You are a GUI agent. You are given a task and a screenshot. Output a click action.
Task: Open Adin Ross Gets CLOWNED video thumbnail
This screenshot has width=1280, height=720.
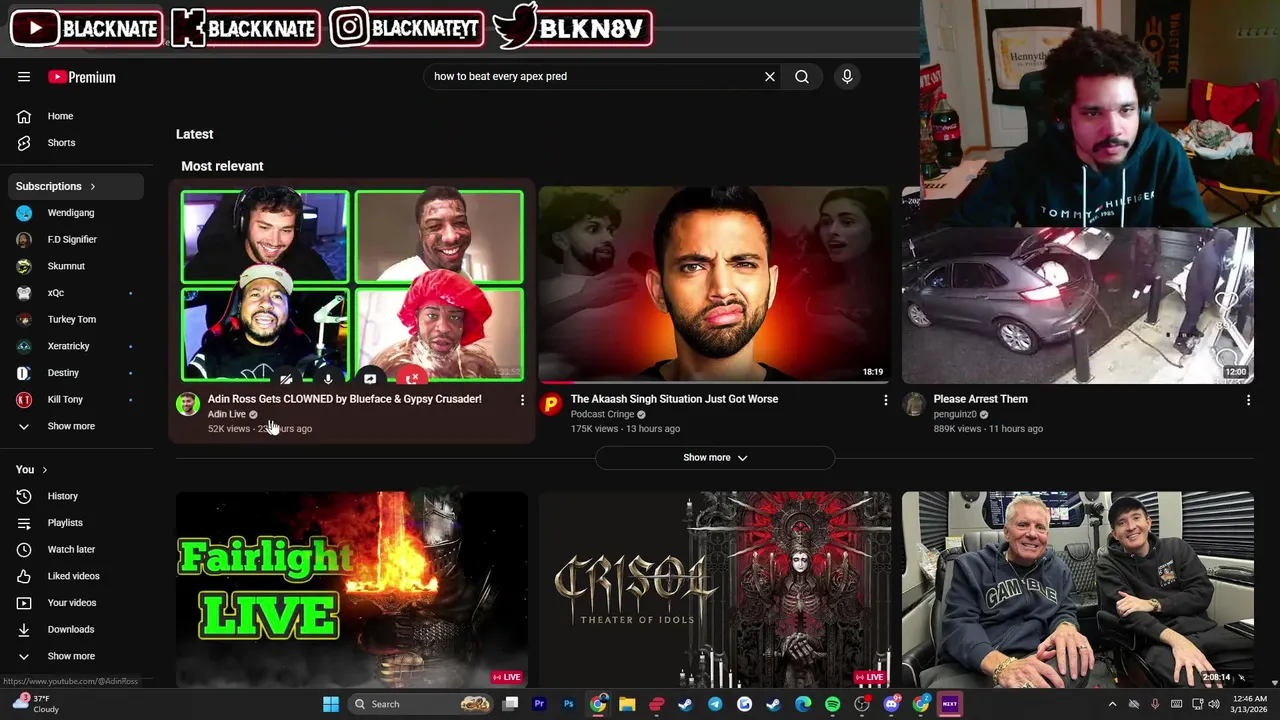point(352,284)
